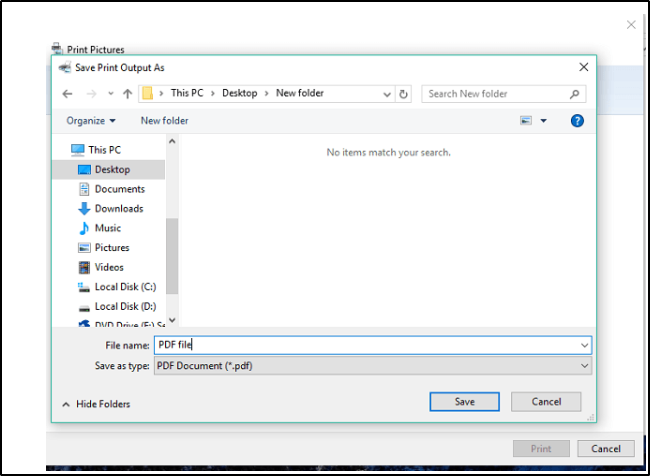This screenshot has width=650, height=476.
Task: Click the Music note icon
Action: click(84, 228)
